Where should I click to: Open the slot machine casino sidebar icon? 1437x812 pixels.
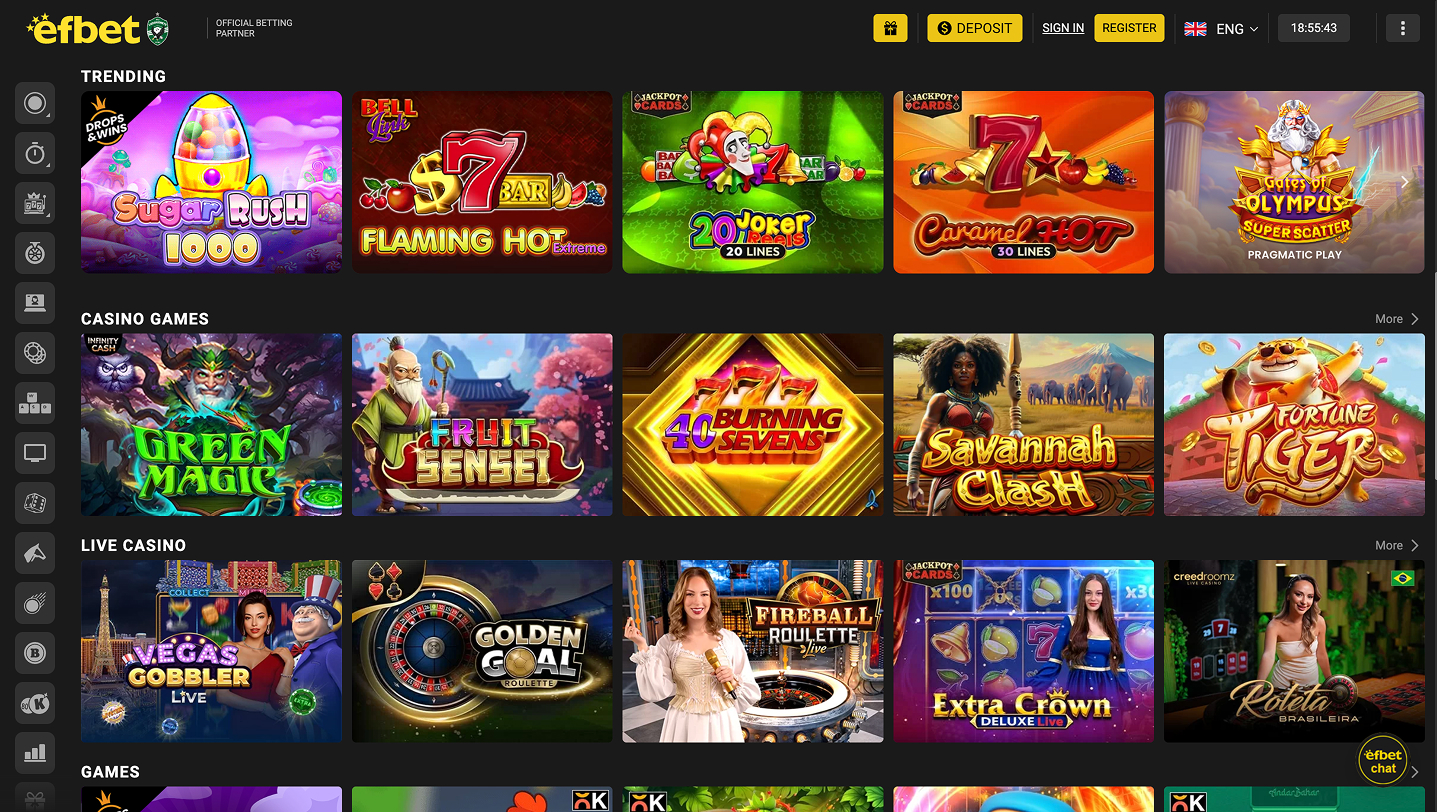pos(35,203)
